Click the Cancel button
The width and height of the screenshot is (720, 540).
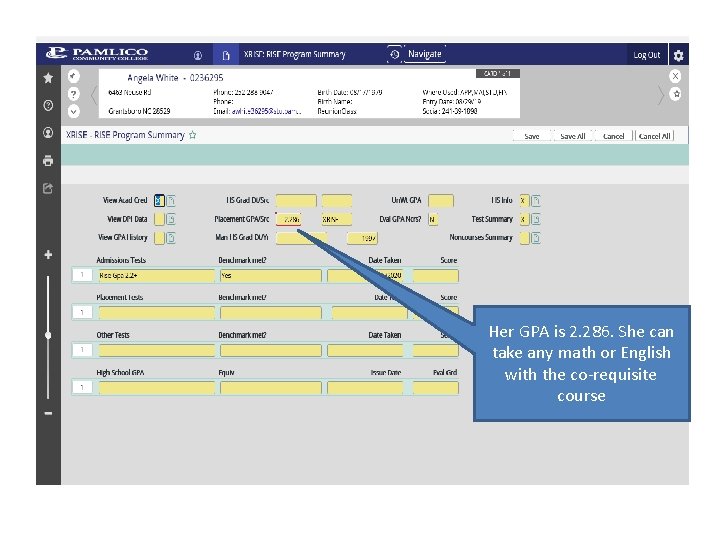pyautogui.click(x=613, y=136)
